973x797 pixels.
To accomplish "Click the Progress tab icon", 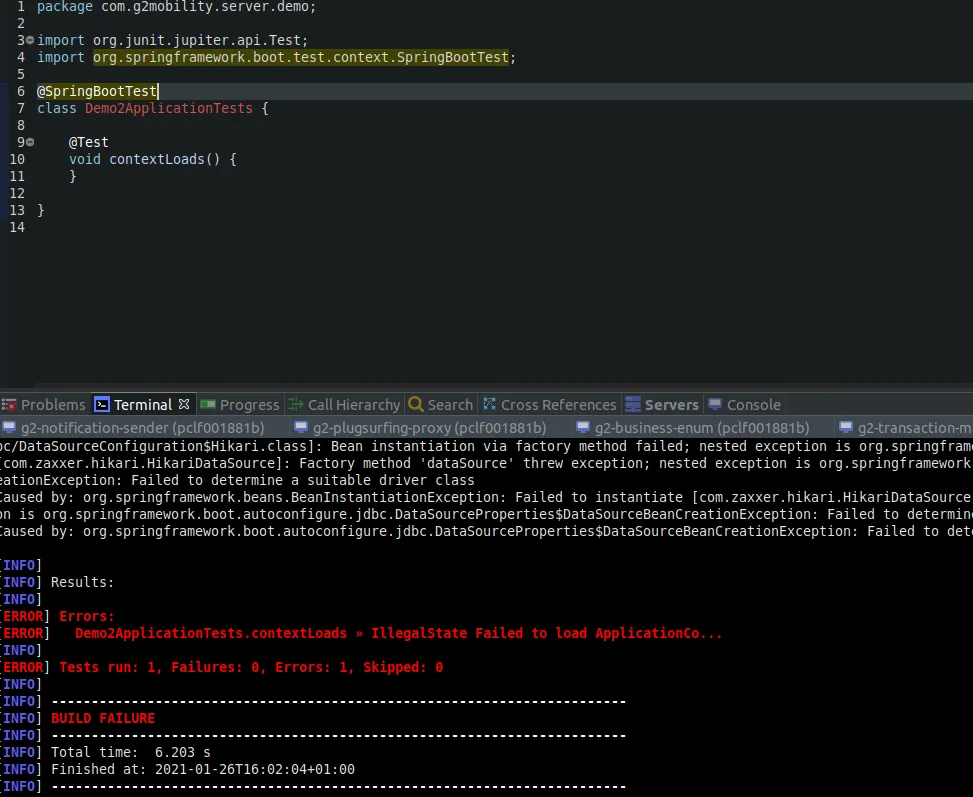I will [208, 405].
